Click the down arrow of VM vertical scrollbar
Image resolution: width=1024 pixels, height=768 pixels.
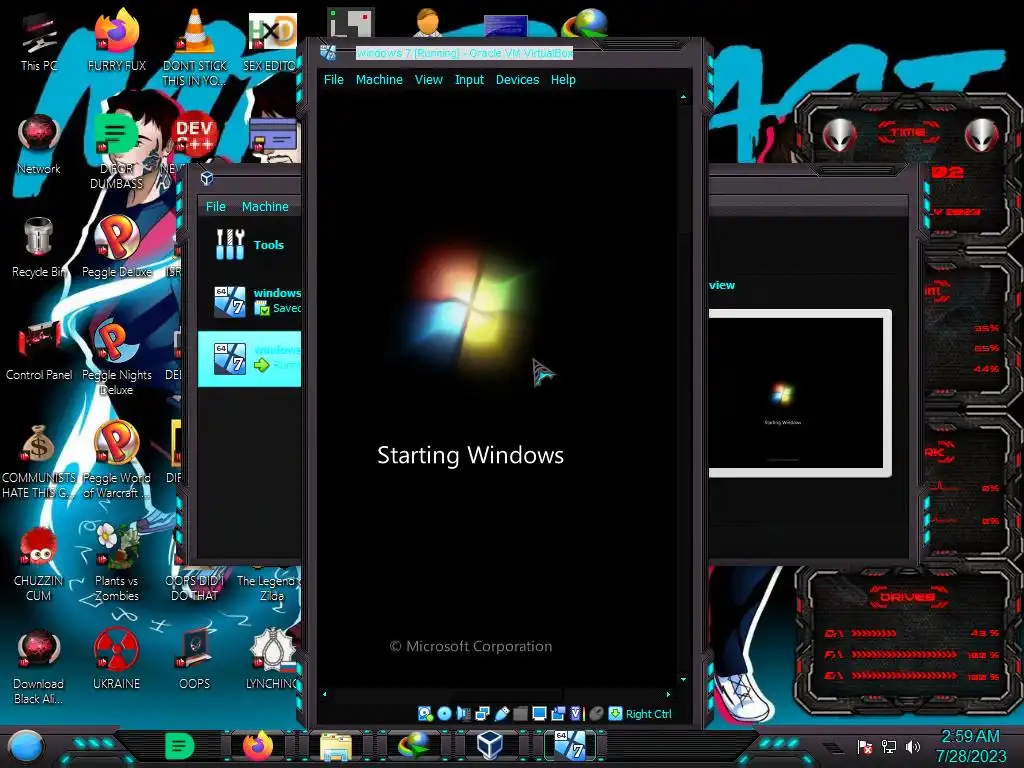coord(683,680)
